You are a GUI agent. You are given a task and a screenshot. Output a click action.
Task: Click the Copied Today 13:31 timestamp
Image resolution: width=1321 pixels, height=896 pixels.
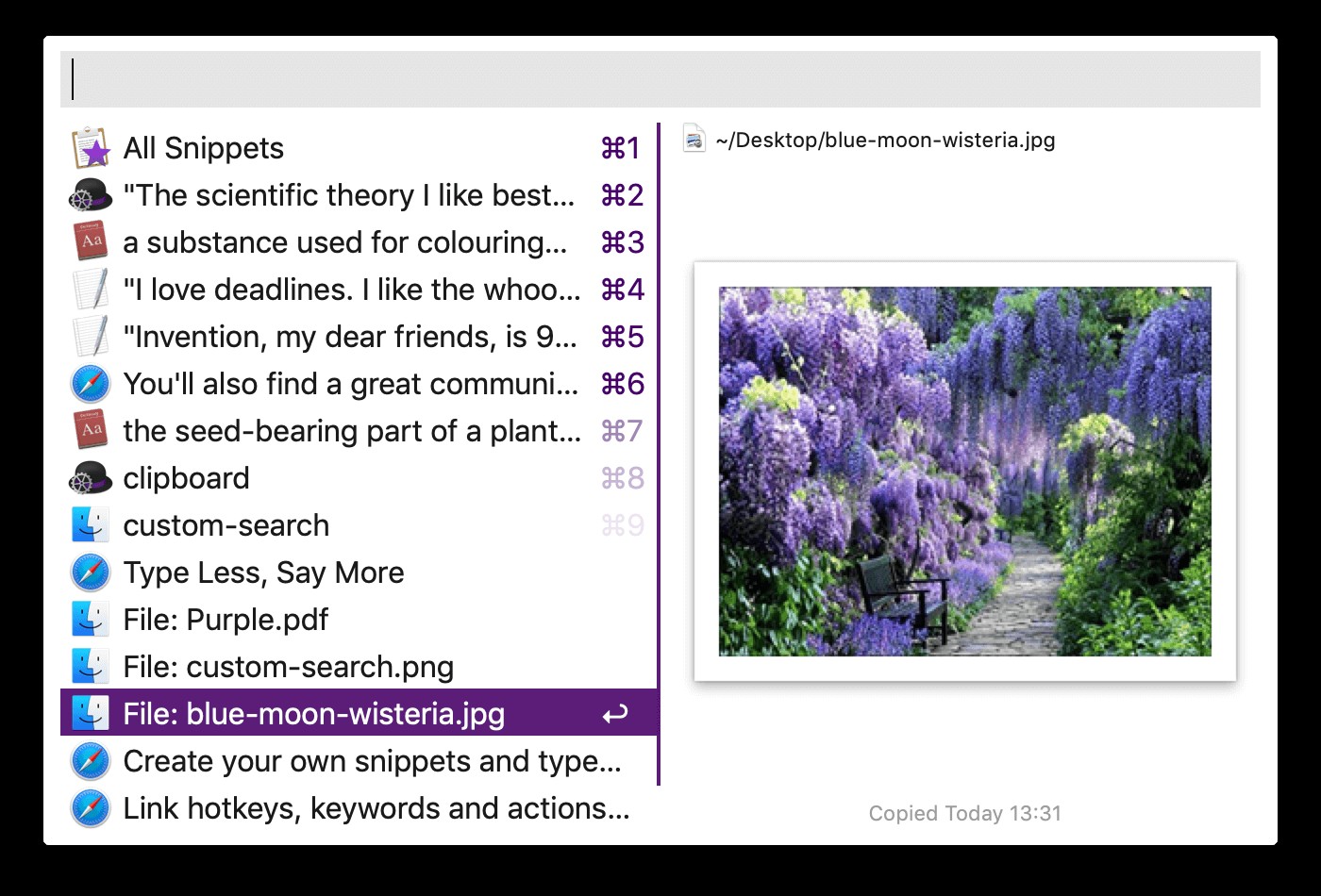pos(963,812)
